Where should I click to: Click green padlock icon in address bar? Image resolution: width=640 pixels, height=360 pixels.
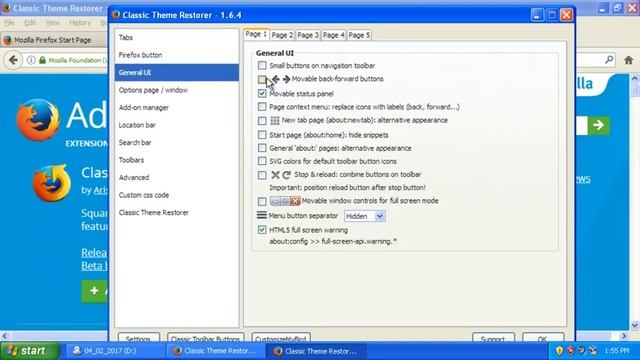tap(42, 60)
